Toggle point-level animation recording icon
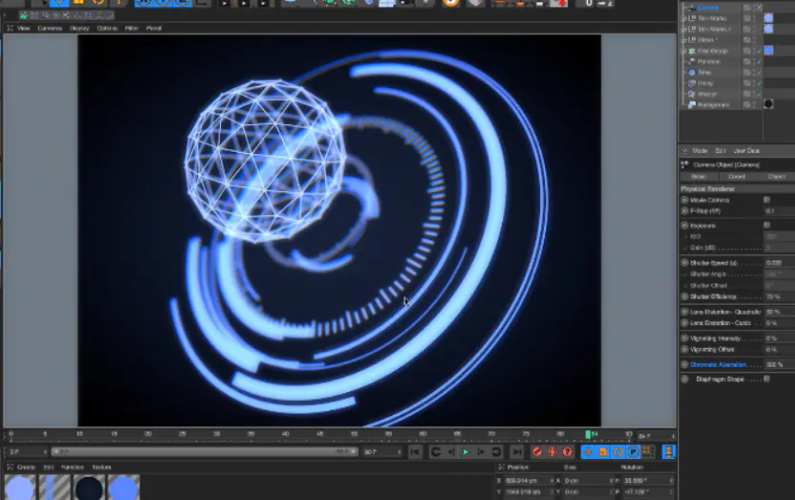This screenshot has width=795, height=500. pyautogui.click(x=648, y=452)
